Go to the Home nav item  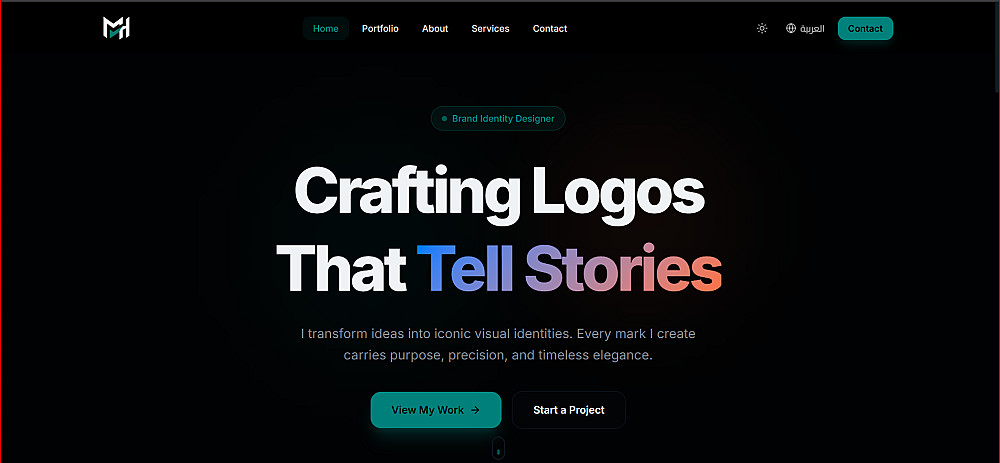pos(325,29)
